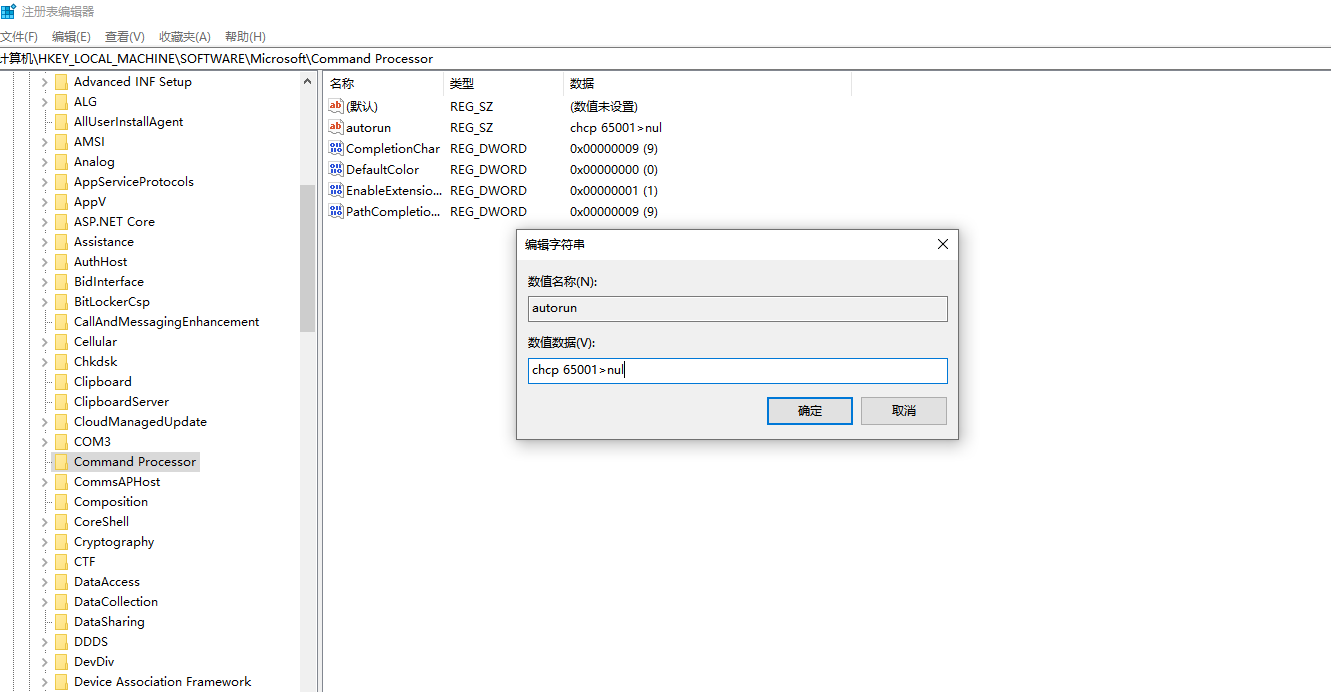The image size is (1331, 692).
Task: Click the Clipboard folder icon
Action: [x=62, y=381]
